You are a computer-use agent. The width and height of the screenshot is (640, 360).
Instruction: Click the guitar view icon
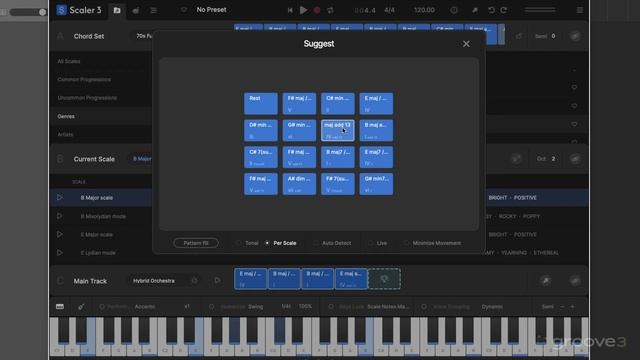(x=81, y=307)
